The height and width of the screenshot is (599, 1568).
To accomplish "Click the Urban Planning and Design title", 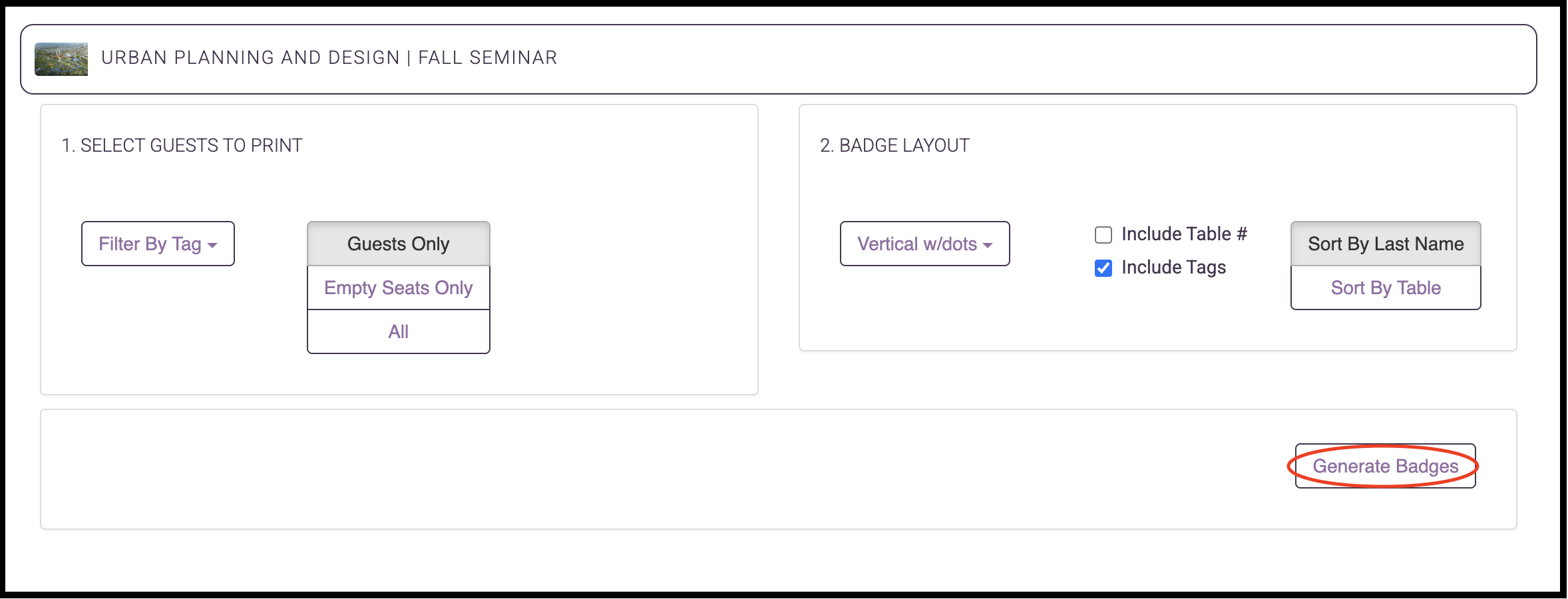I will [250, 58].
